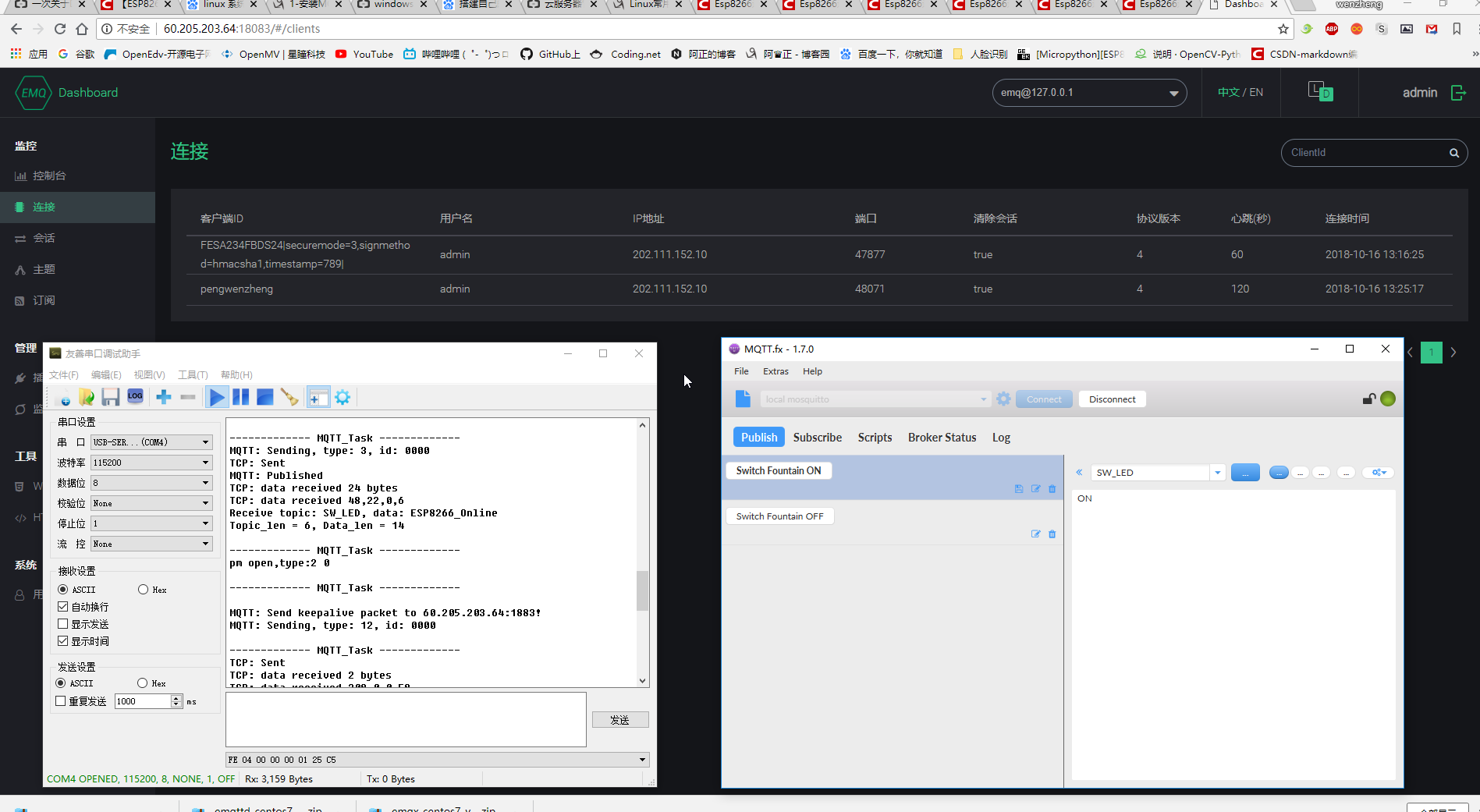The height and width of the screenshot is (812, 1480).
Task: Click the Switch Fountain ON button
Action: coord(779,470)
